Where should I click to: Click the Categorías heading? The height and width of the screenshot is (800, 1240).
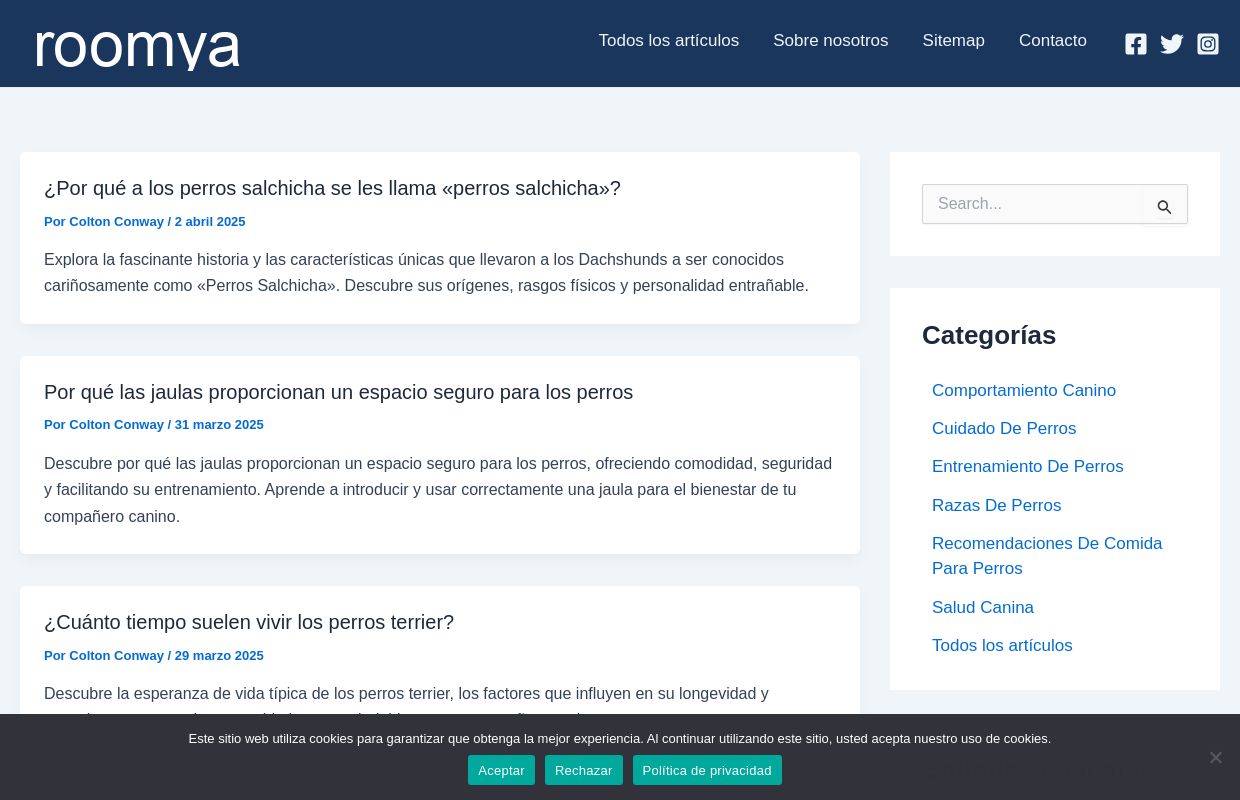[x=989, y=335]
